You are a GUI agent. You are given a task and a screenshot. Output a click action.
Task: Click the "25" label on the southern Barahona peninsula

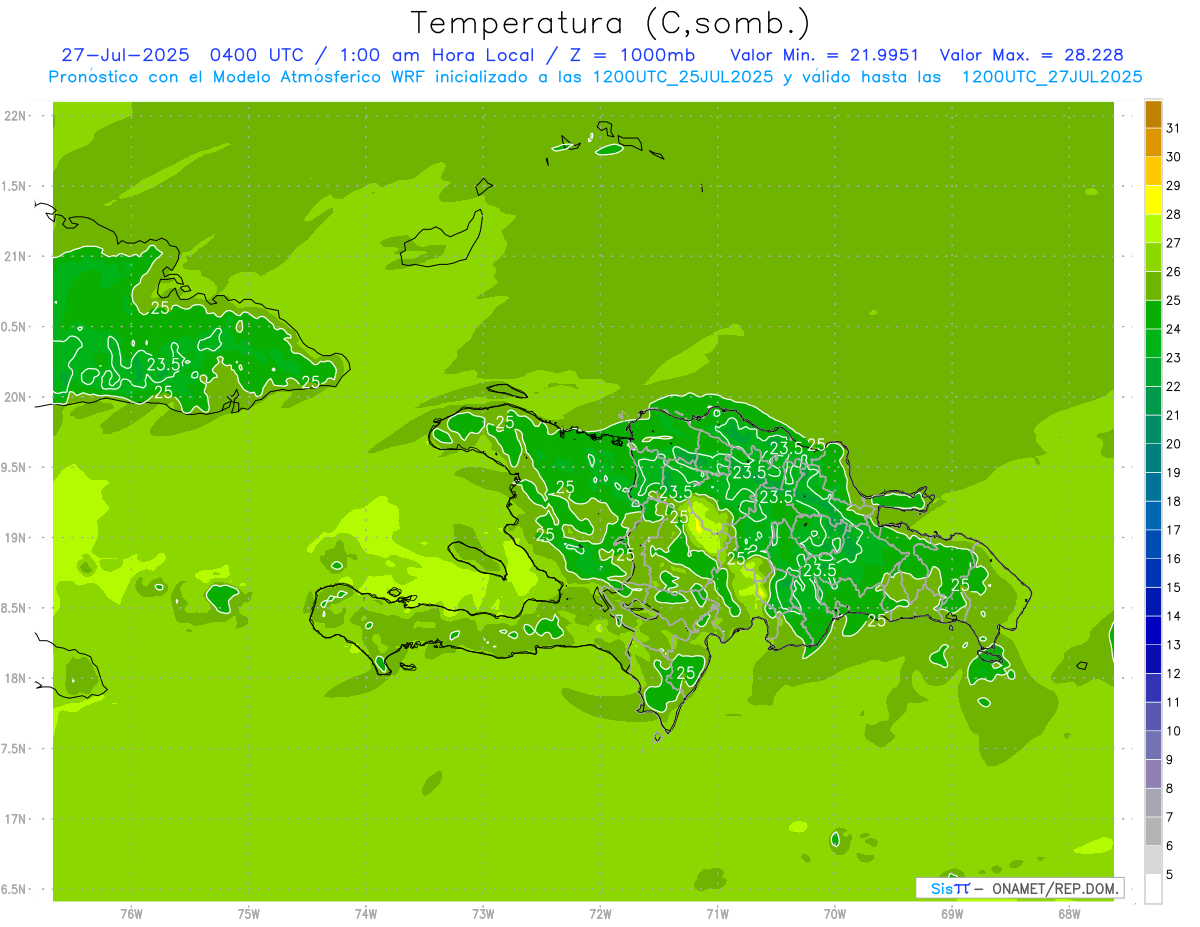(686, 673)
